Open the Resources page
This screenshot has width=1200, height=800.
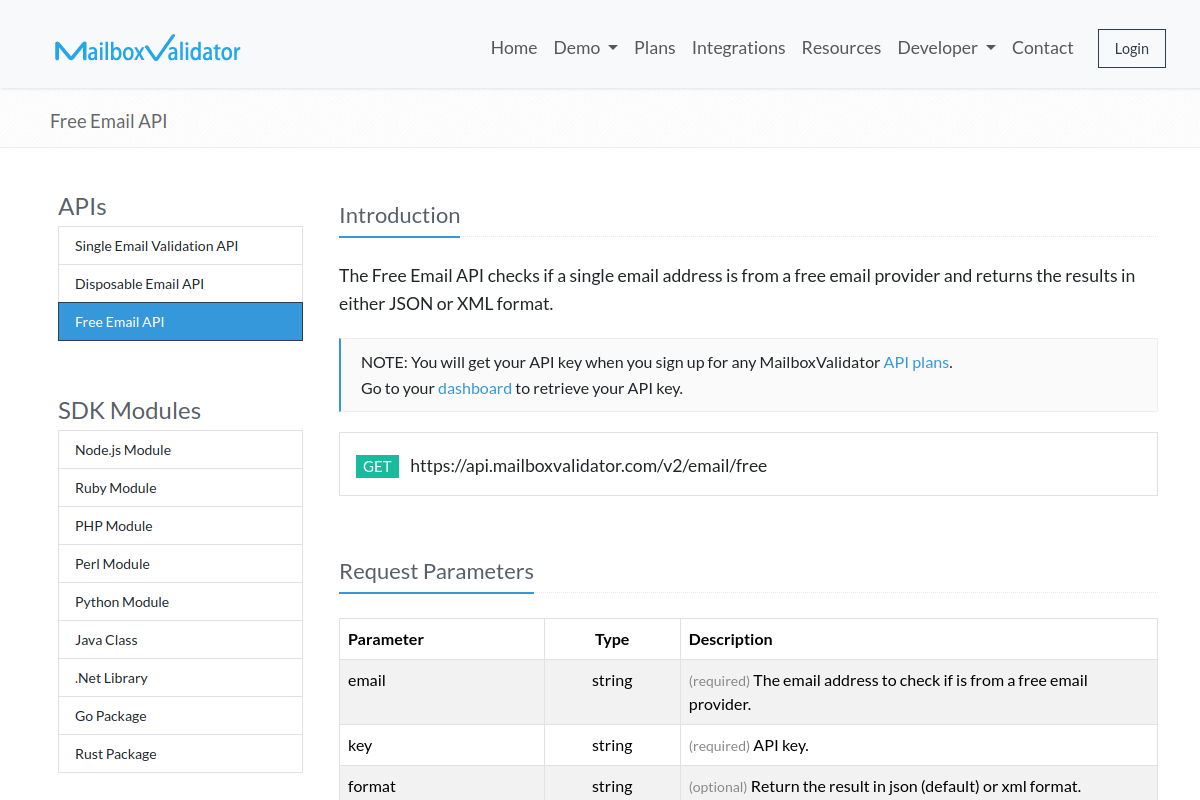click(841, 48)
